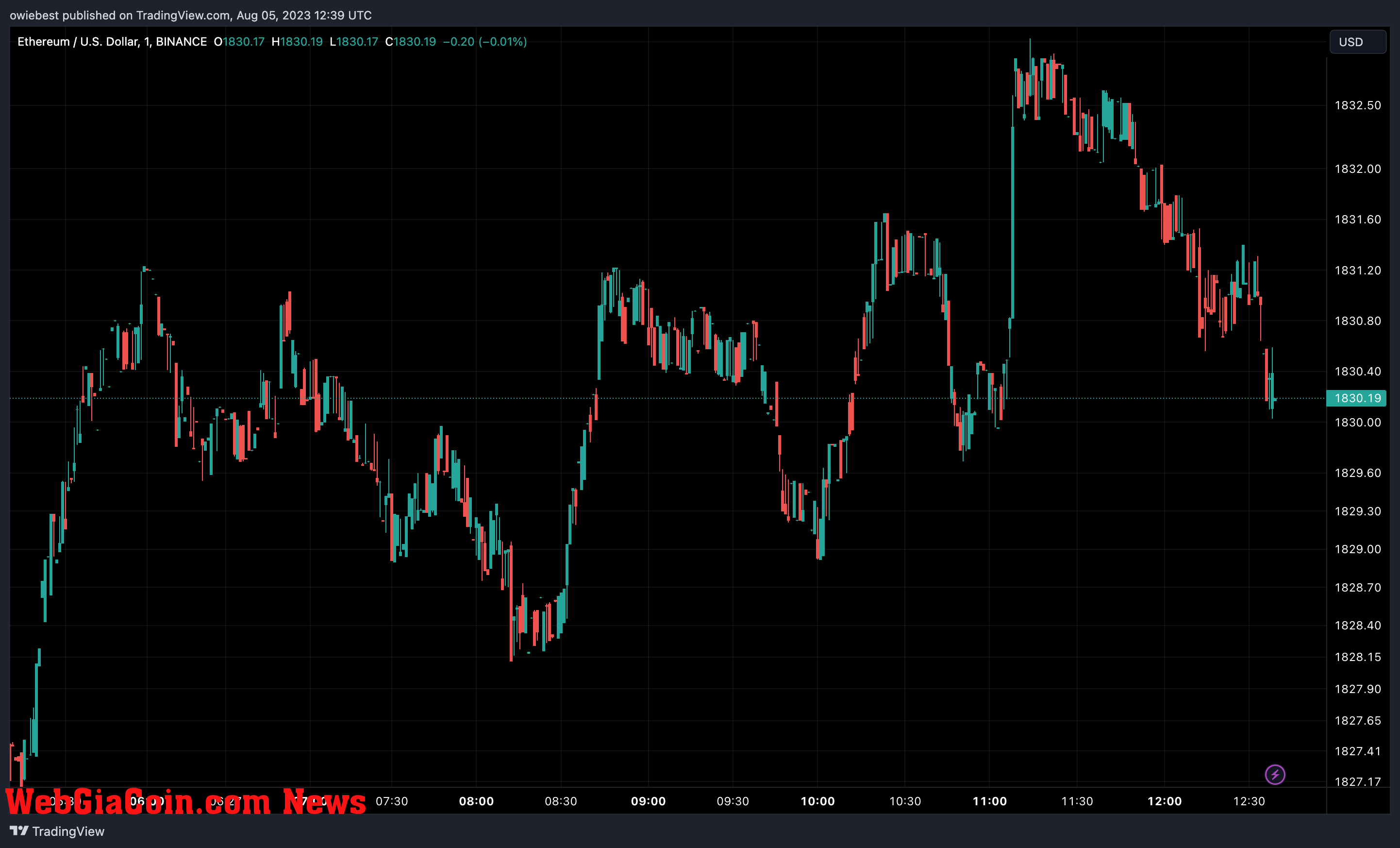Click the 12:00 time axis label
This screenshot has height=848, width=1400.
pyautogui.click(x=1165, y=801)
